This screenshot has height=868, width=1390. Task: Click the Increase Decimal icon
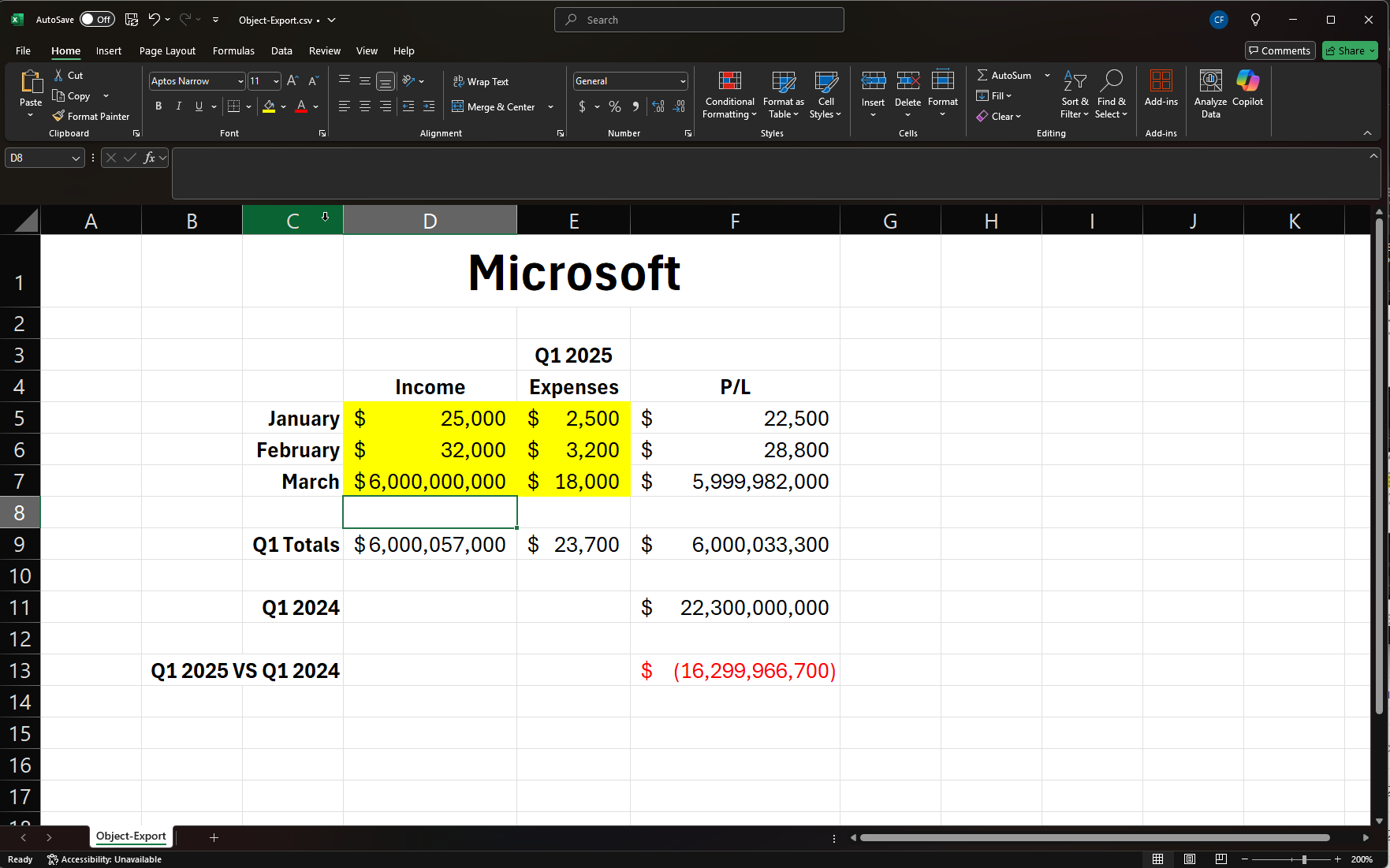click(658, 106)
